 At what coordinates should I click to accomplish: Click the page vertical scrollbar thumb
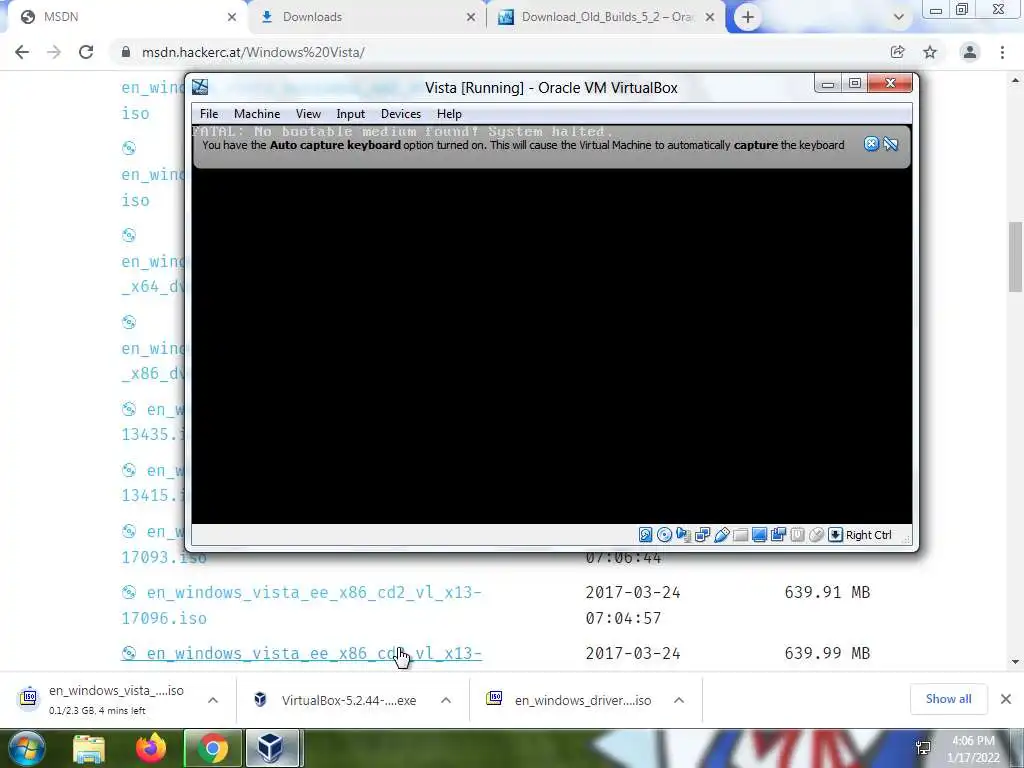tap(1015, 257)
